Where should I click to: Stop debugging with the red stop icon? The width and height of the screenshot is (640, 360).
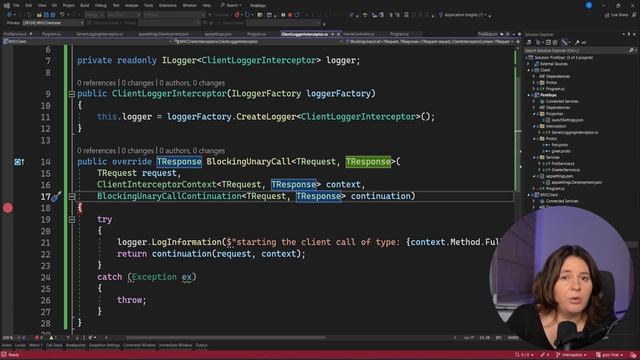point(290,15)
